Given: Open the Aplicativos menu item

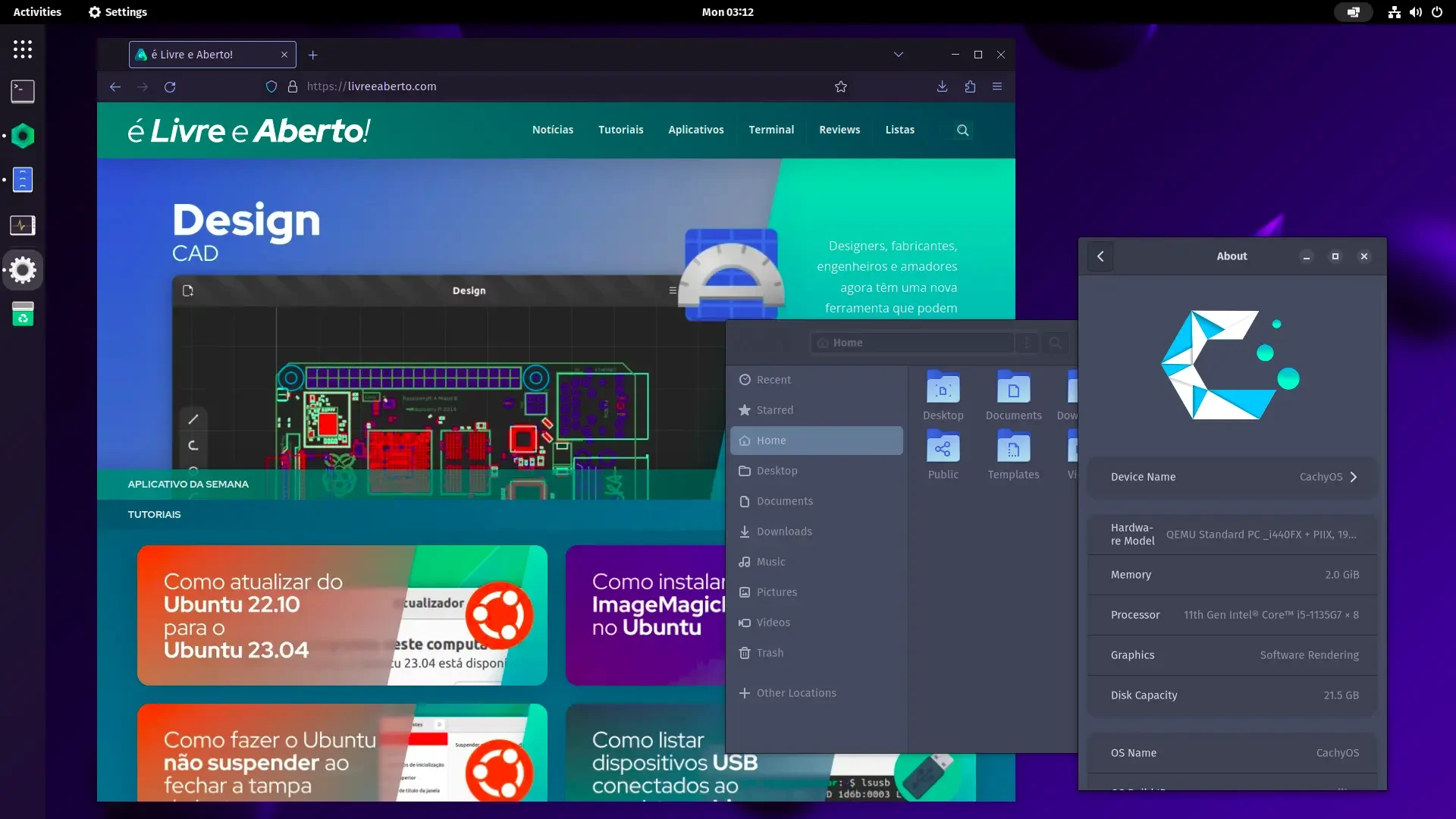Looking at the screenshot, I should click(696, 130).
